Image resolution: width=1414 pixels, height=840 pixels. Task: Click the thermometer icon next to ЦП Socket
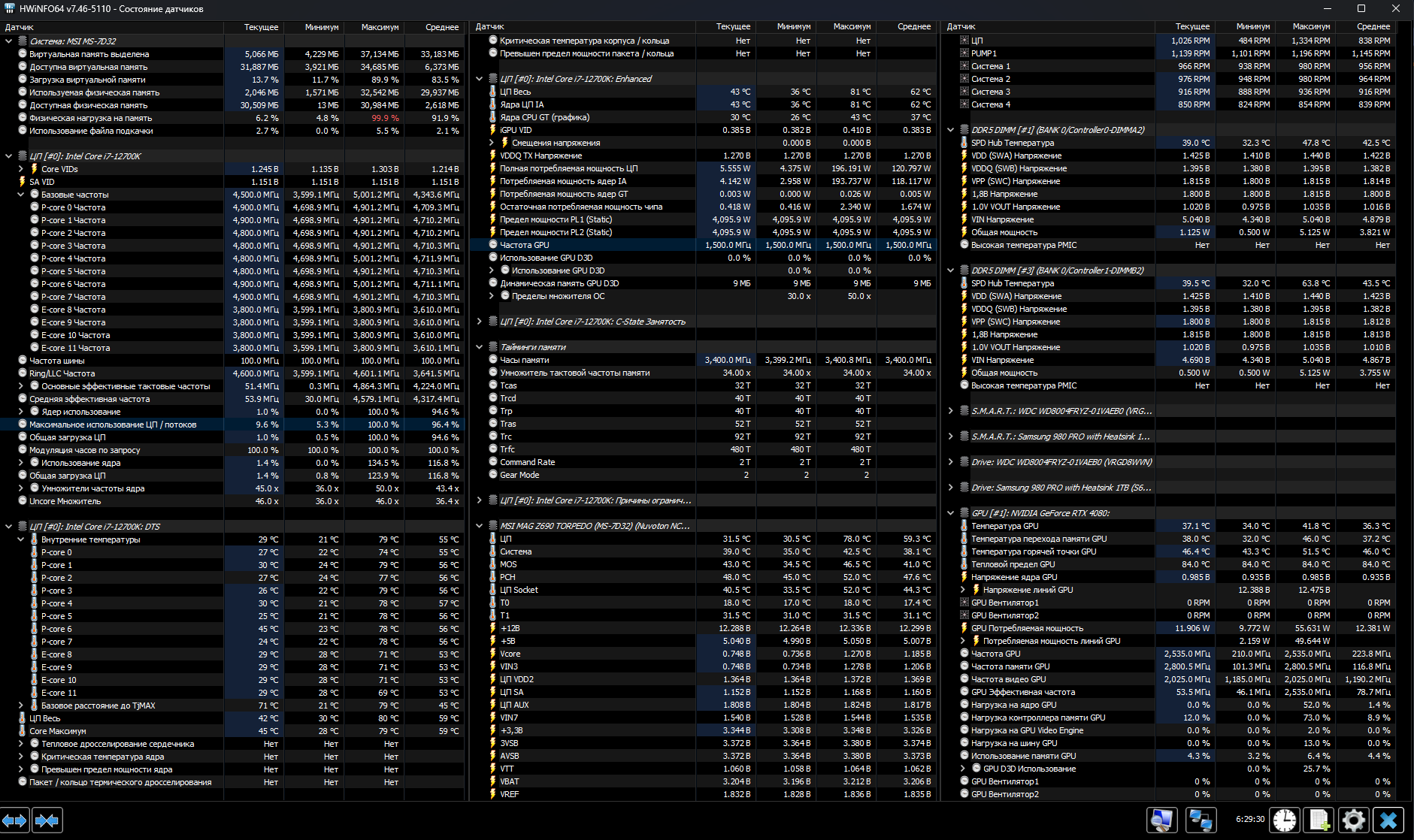(x=493, y=590)
